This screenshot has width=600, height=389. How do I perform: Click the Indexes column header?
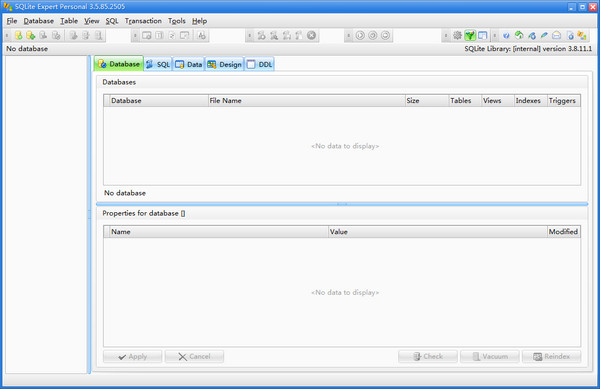point(530,101)
